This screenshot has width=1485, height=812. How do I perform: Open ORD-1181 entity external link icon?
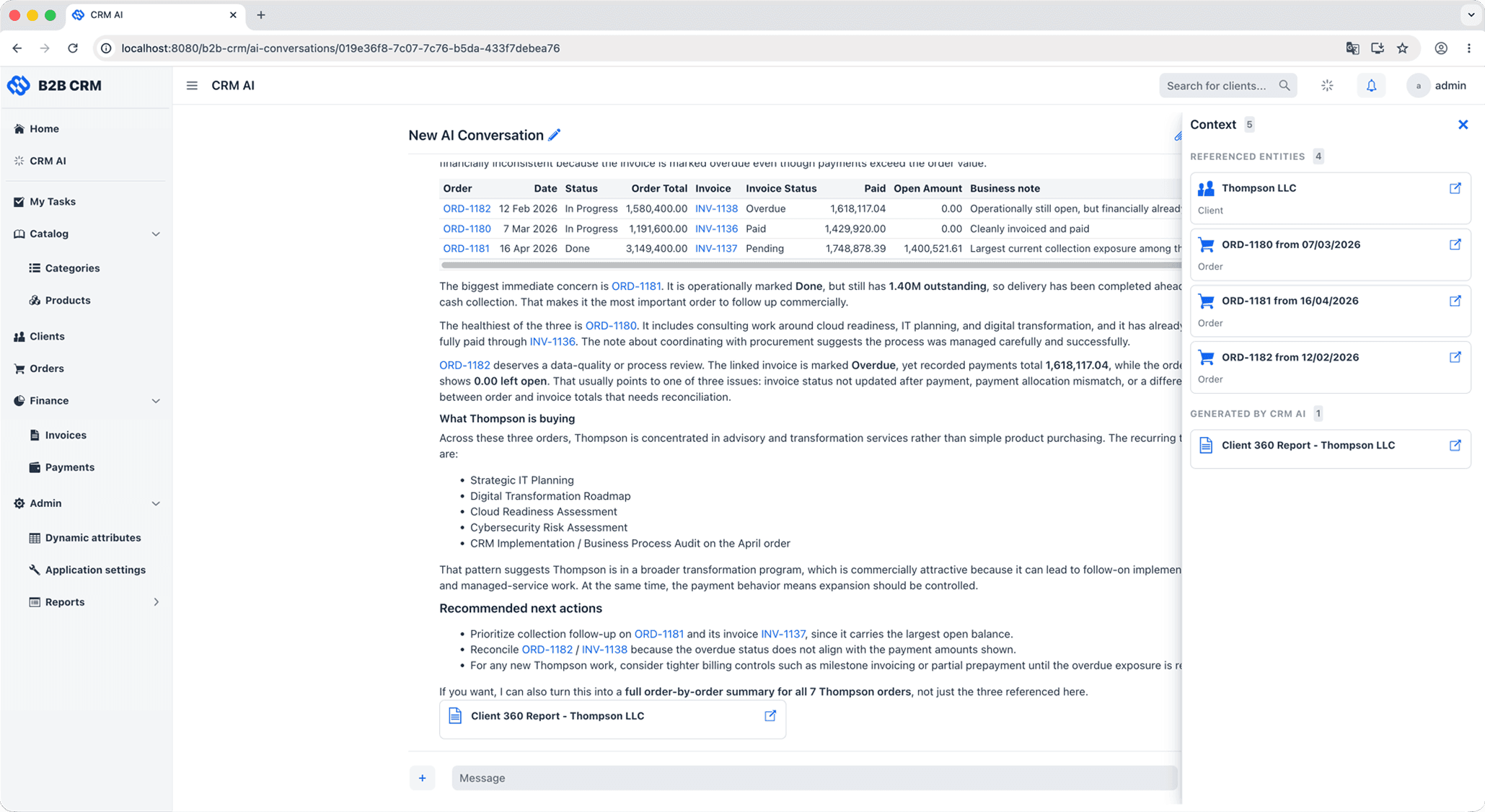click(x=1455, y=301)
